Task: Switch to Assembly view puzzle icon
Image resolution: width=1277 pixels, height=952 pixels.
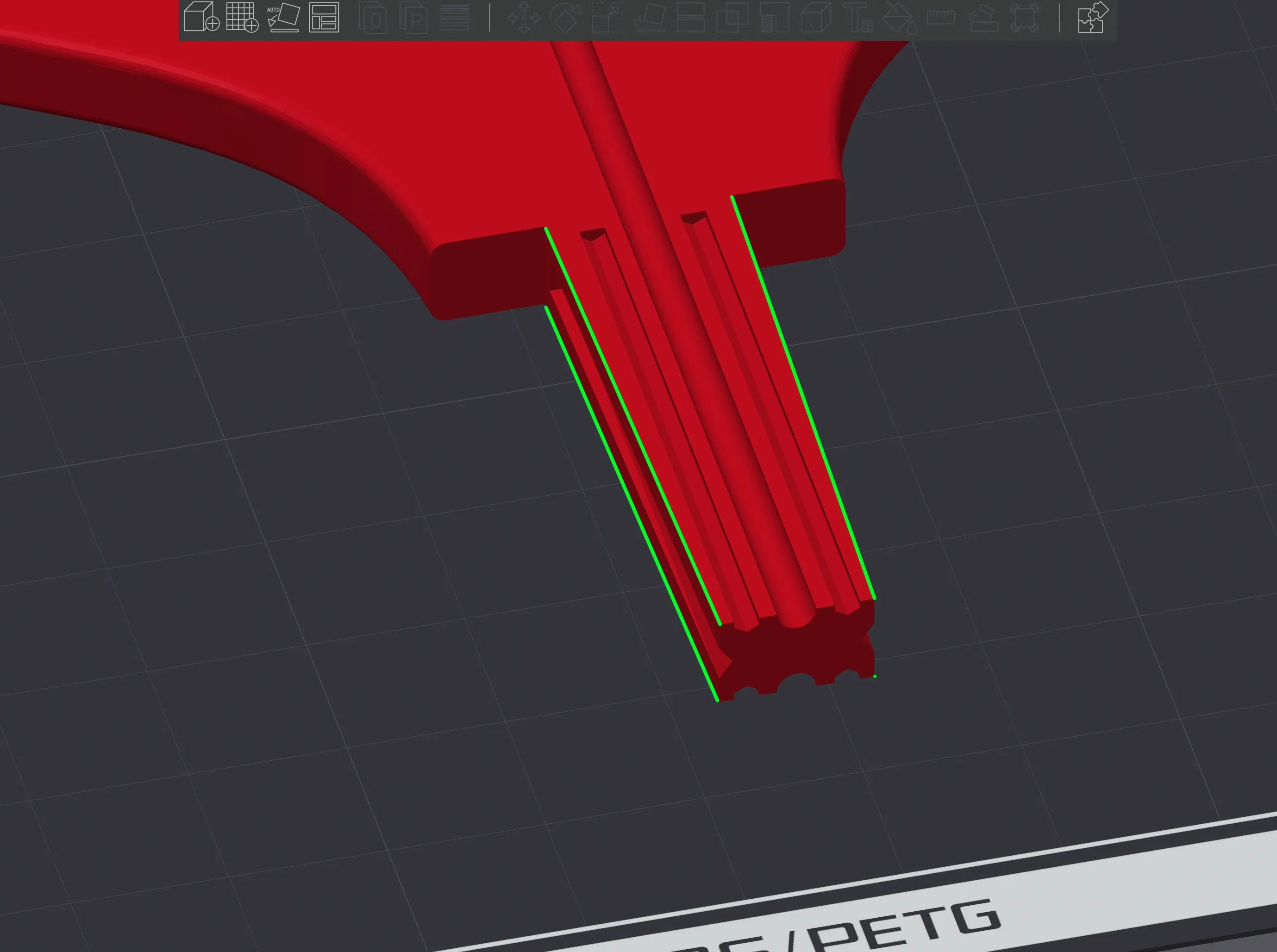Action: (1093, 17)
